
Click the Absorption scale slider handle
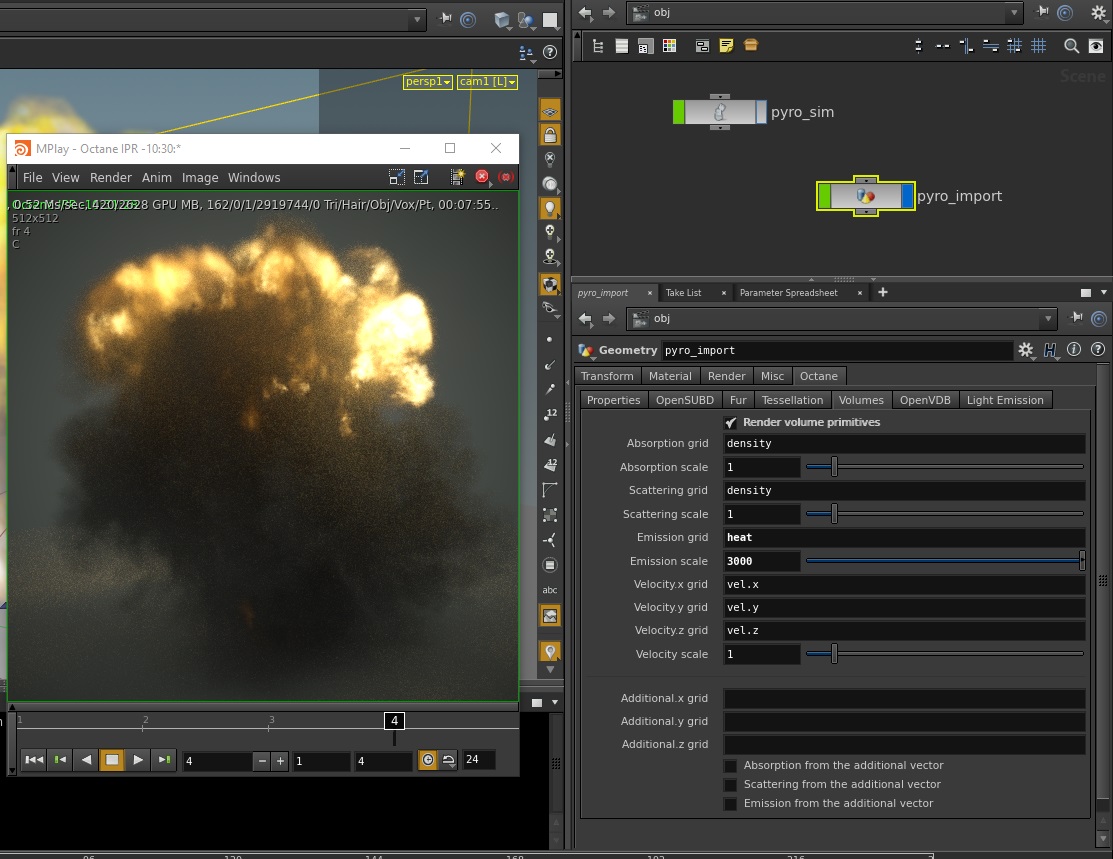834,467
